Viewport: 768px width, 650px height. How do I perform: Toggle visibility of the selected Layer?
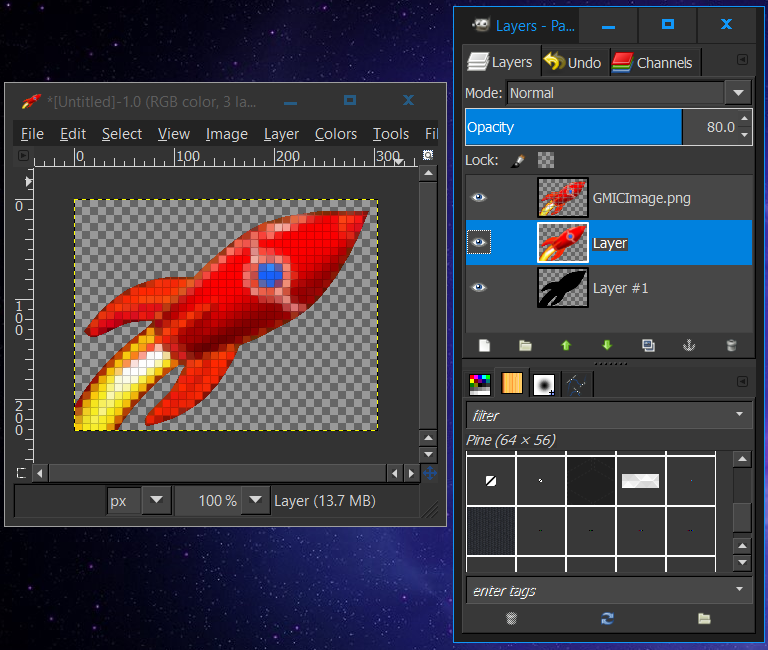pos(479,242)
